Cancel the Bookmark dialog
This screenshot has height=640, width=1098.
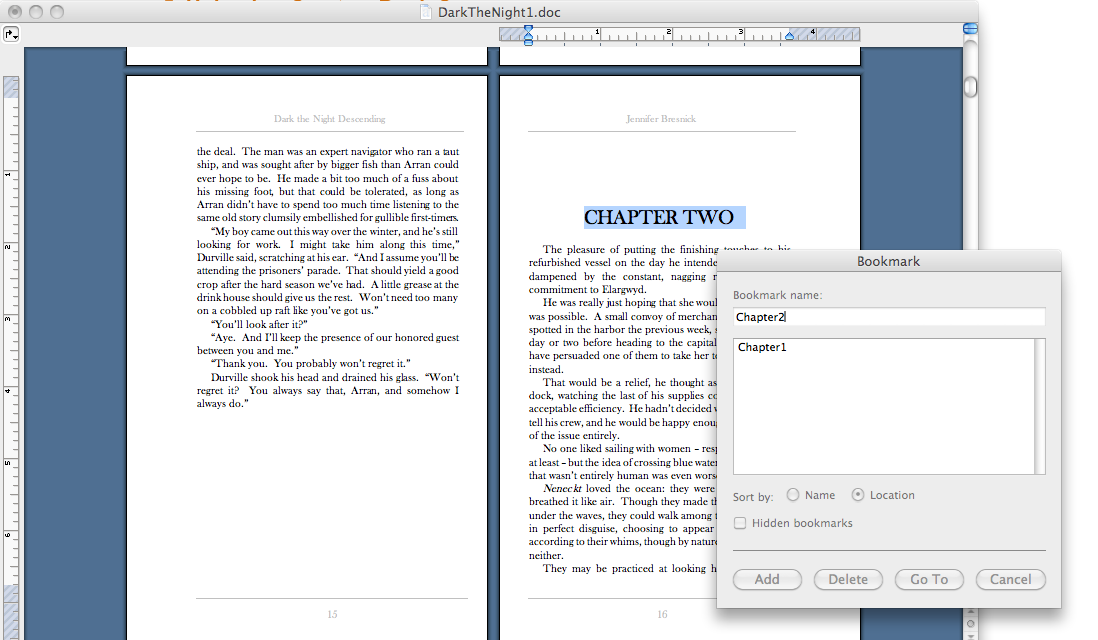tap(1010, 579)
